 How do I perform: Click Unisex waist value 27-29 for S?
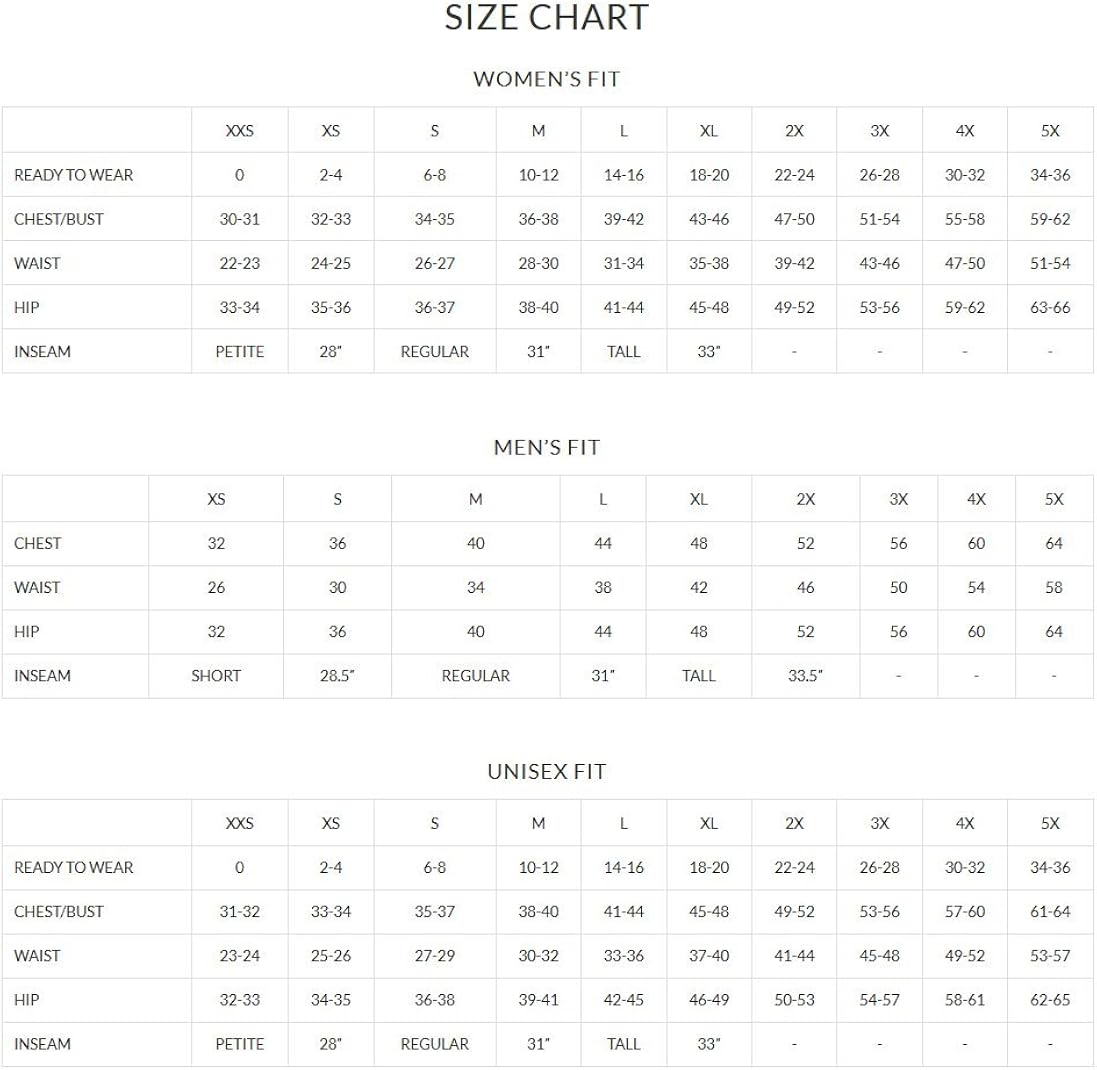434,955
